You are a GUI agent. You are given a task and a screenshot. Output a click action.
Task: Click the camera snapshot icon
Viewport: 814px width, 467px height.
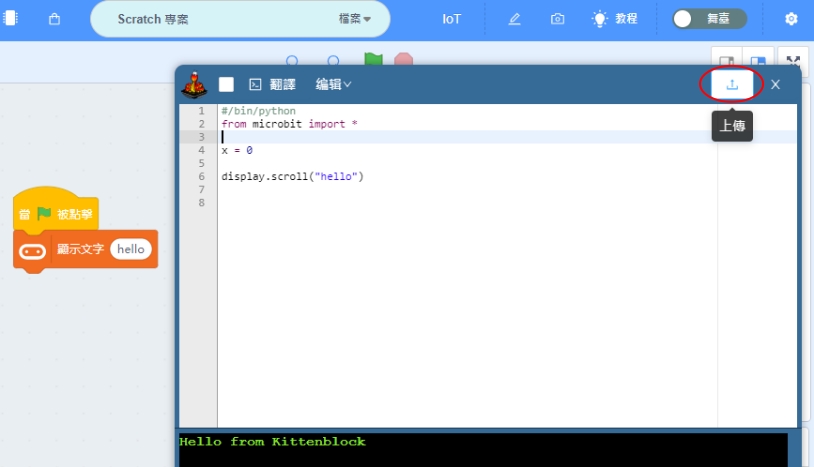557,19
